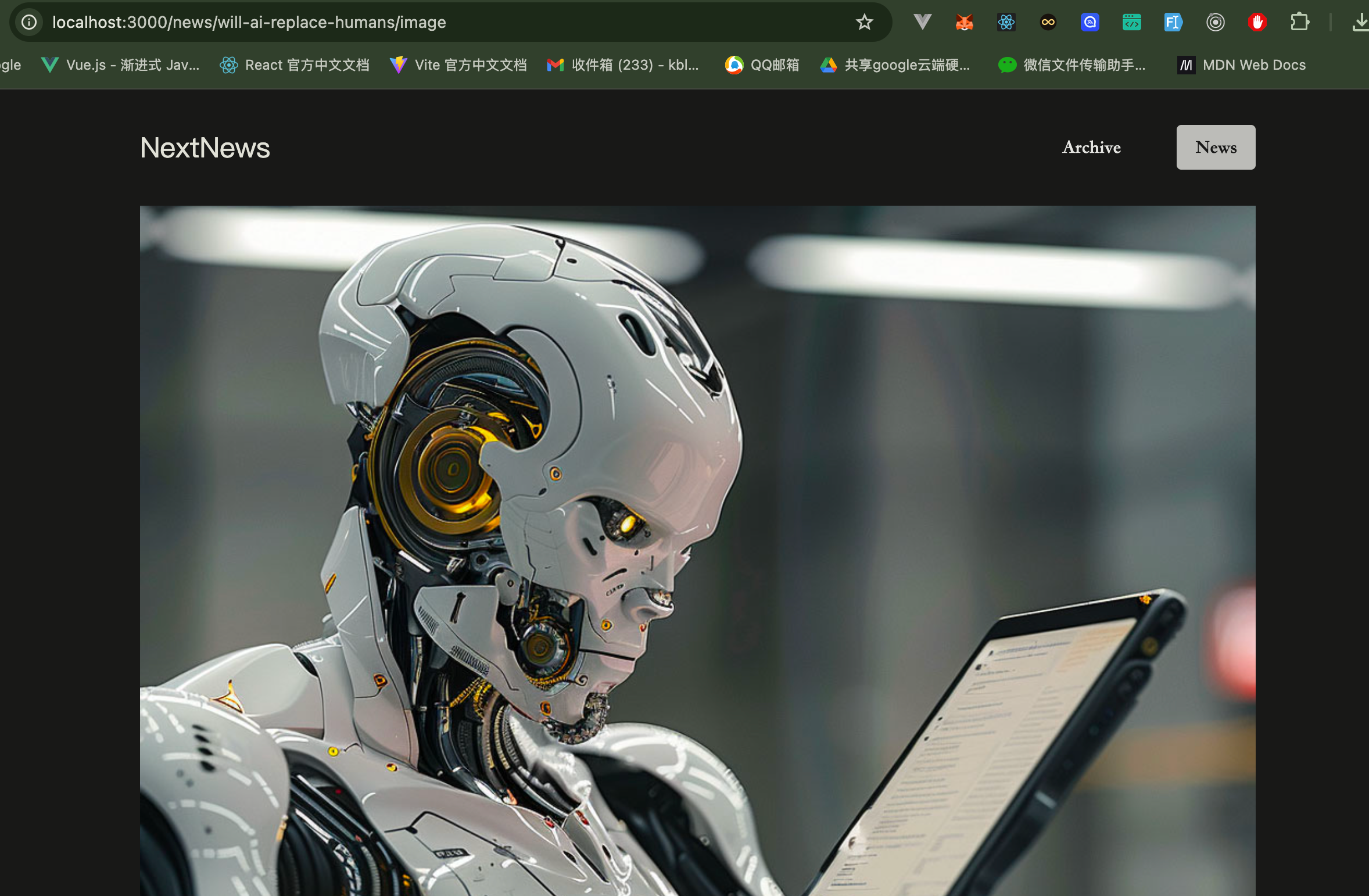View site information icon in address bar
This screenshot has width=1369, height=896.
pyautogui.click(x=29, y=22)
